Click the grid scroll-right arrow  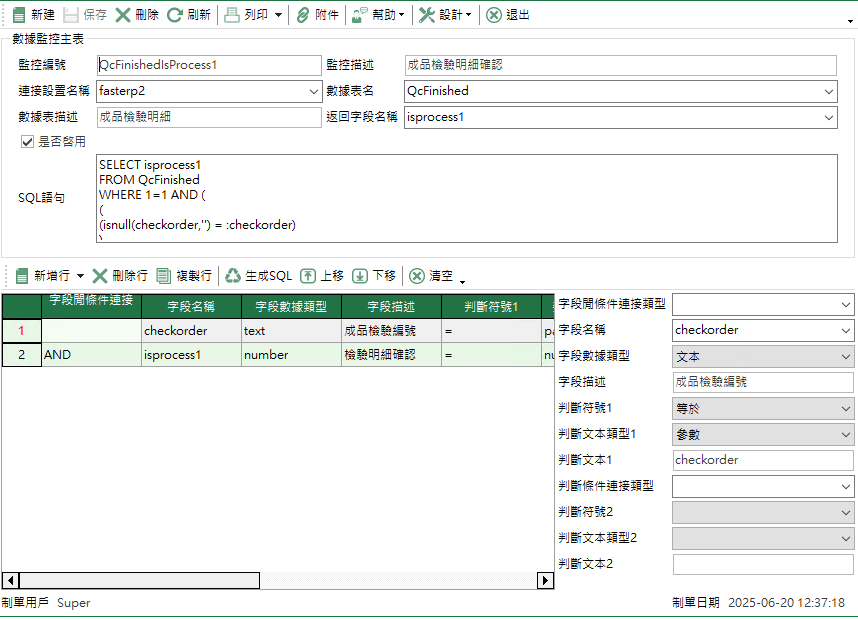pos(545,580)
